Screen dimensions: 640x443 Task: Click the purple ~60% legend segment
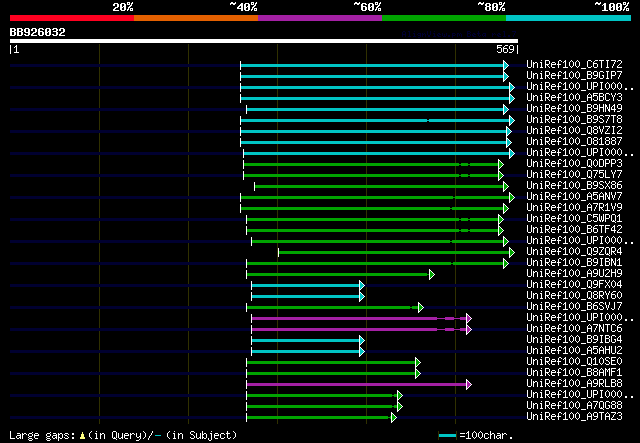click(320, 18)
